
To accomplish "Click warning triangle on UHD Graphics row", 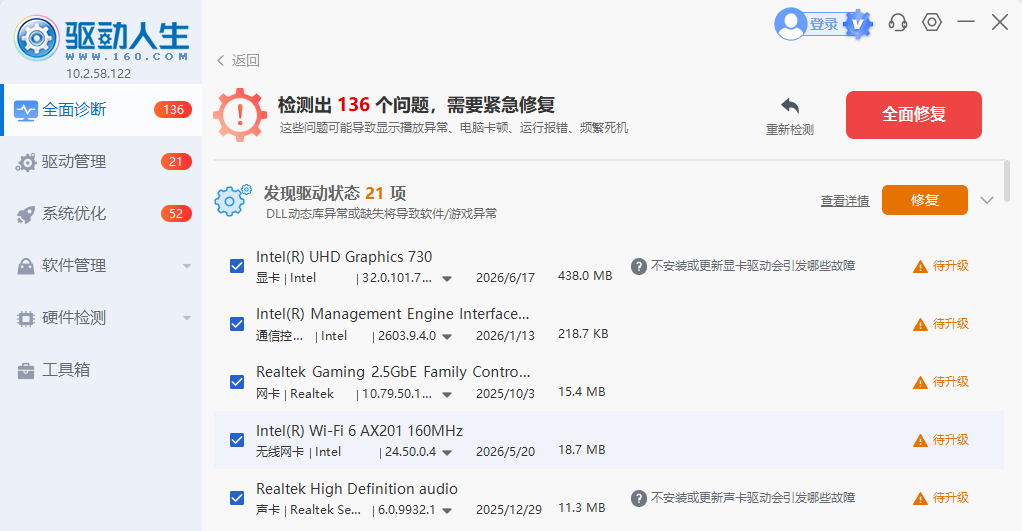I will click(920, 266).
